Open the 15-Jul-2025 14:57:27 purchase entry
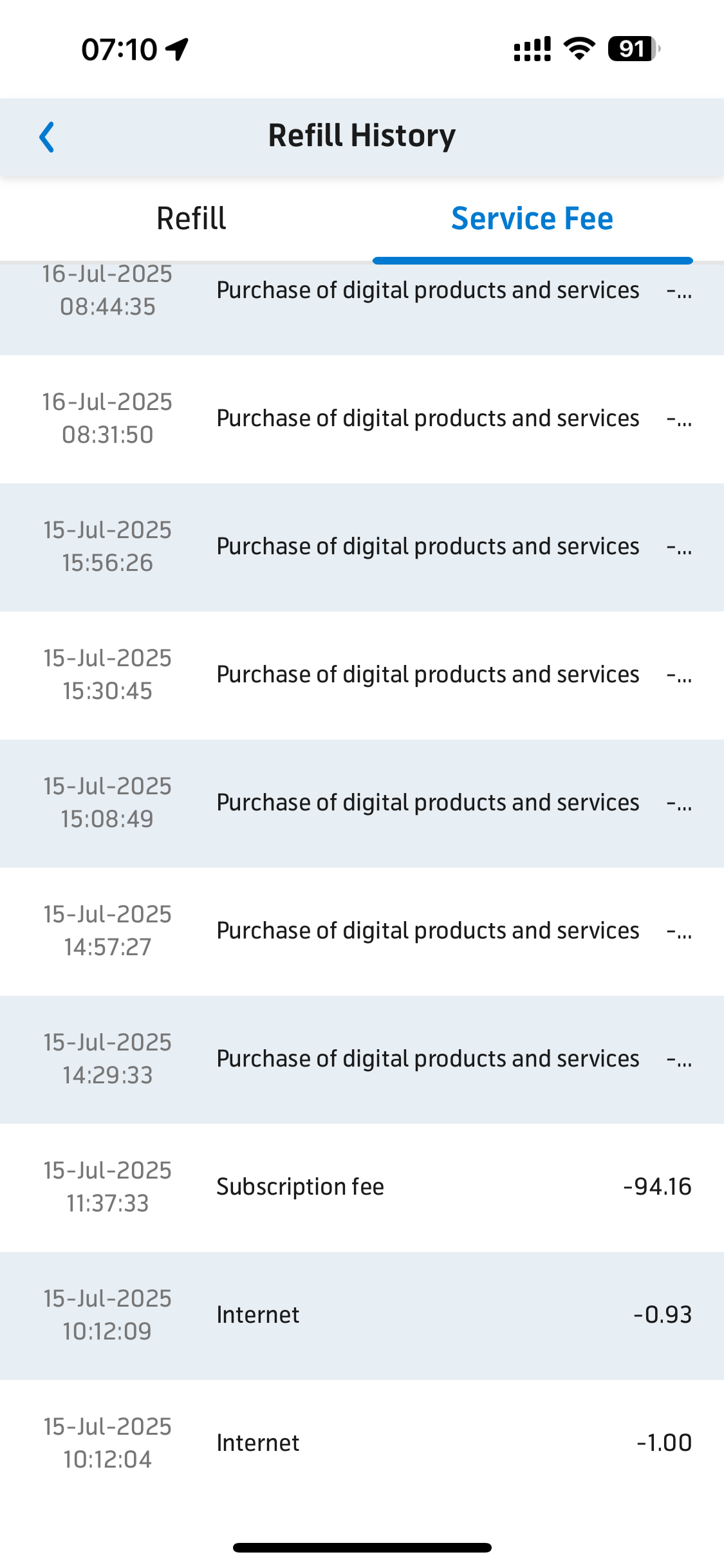Image resolution: width=724 pixels, height=1568 pixels. 362,931
